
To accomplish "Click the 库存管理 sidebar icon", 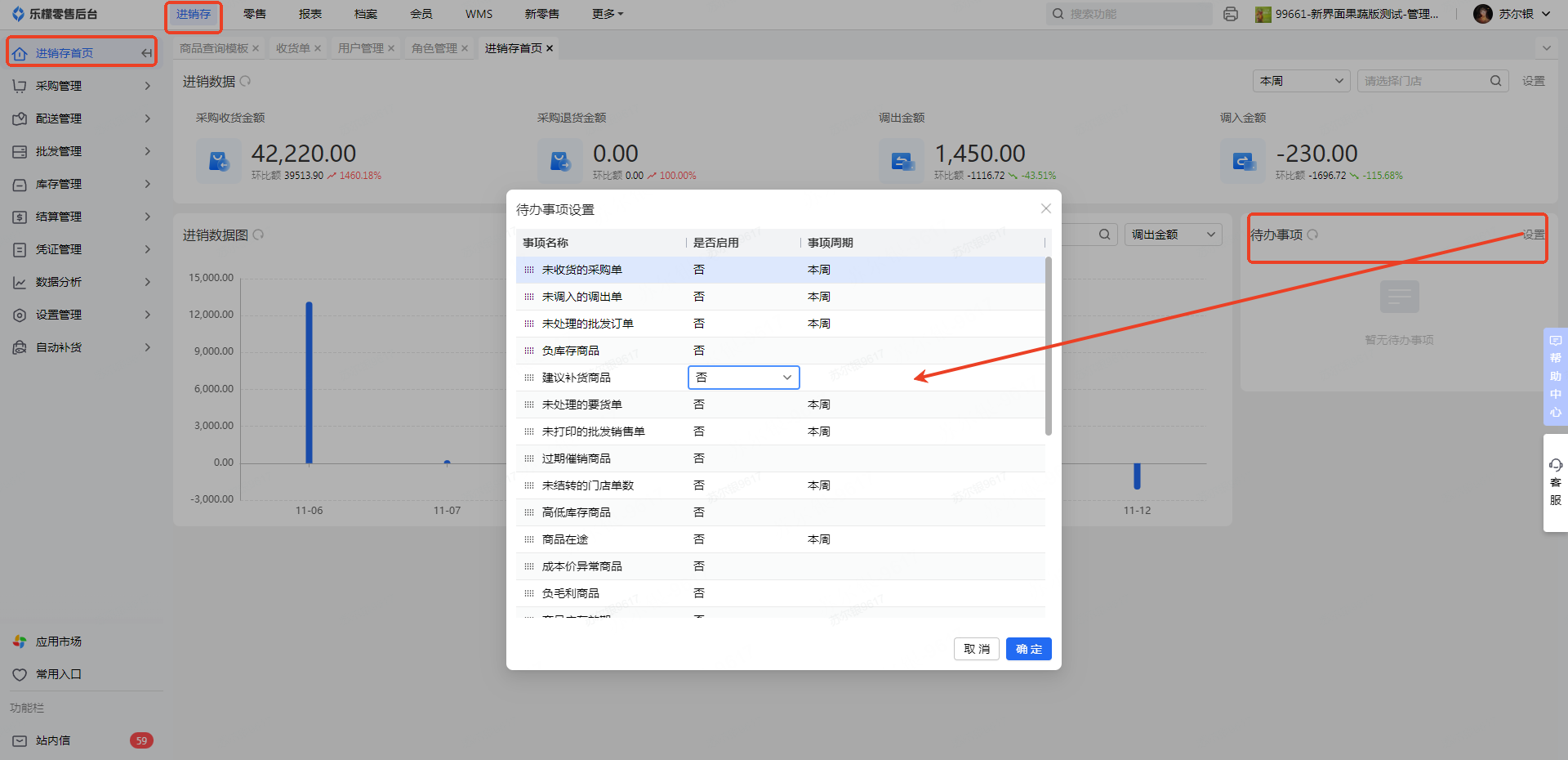I will pyautogui.click(x=20, y=184).
